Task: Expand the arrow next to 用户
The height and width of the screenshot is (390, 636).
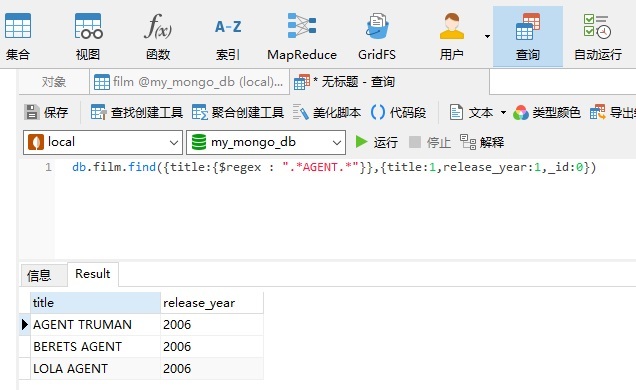Action: [487, 36]
